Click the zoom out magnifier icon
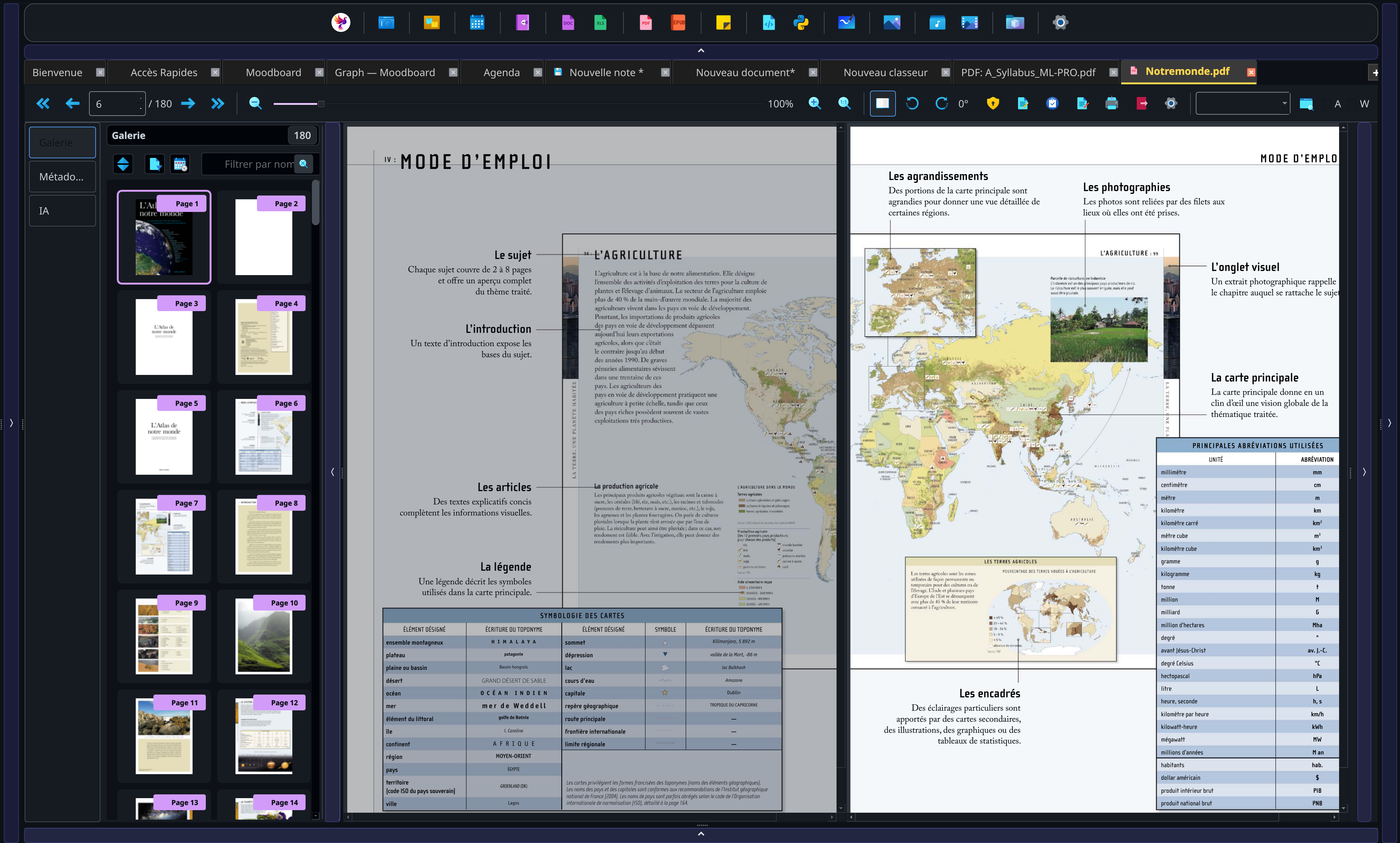The image size is (1400, 843). pos(255,103)
